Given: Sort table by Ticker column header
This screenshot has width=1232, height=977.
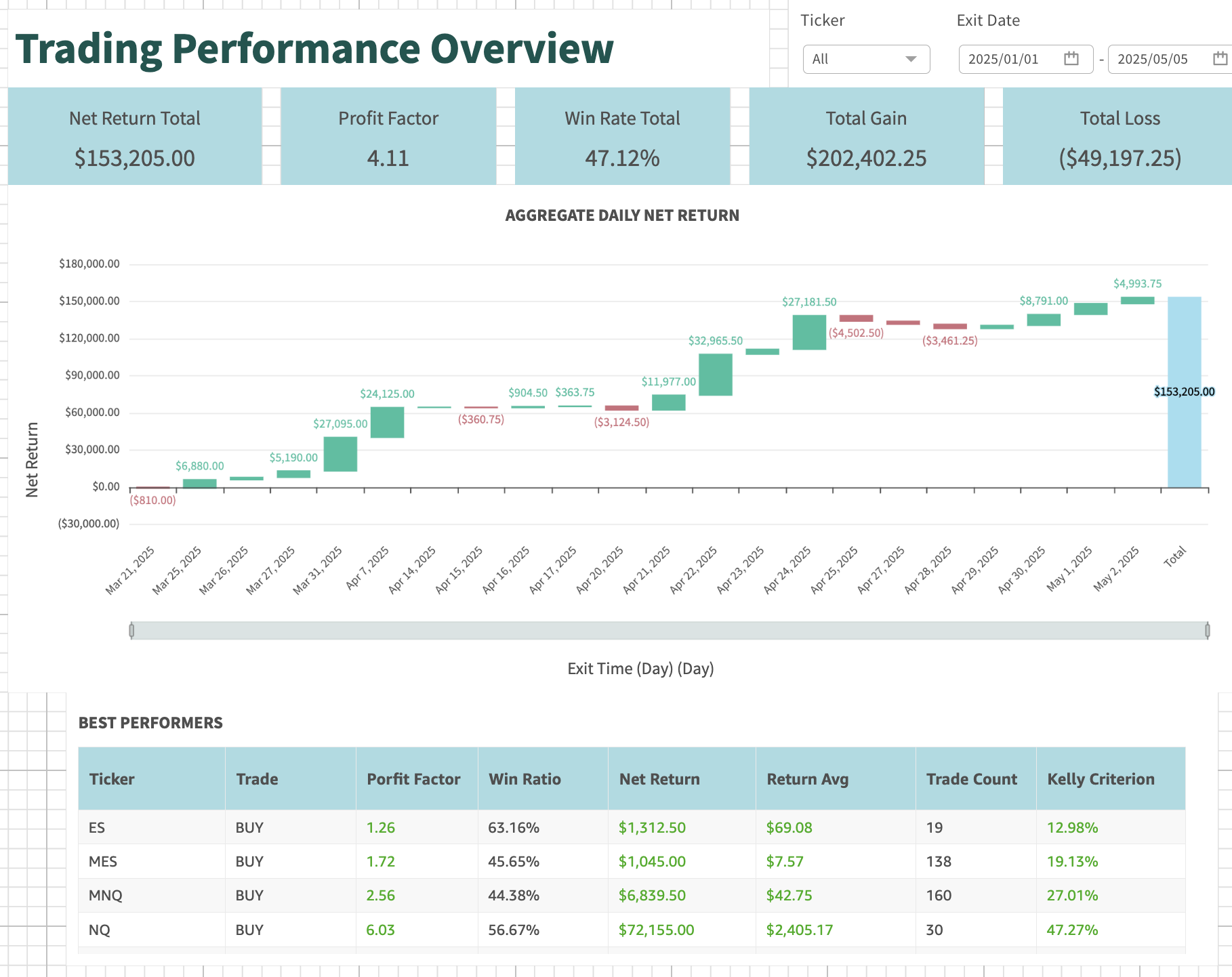Looking at the screenshot, I should tap(112, 779).
